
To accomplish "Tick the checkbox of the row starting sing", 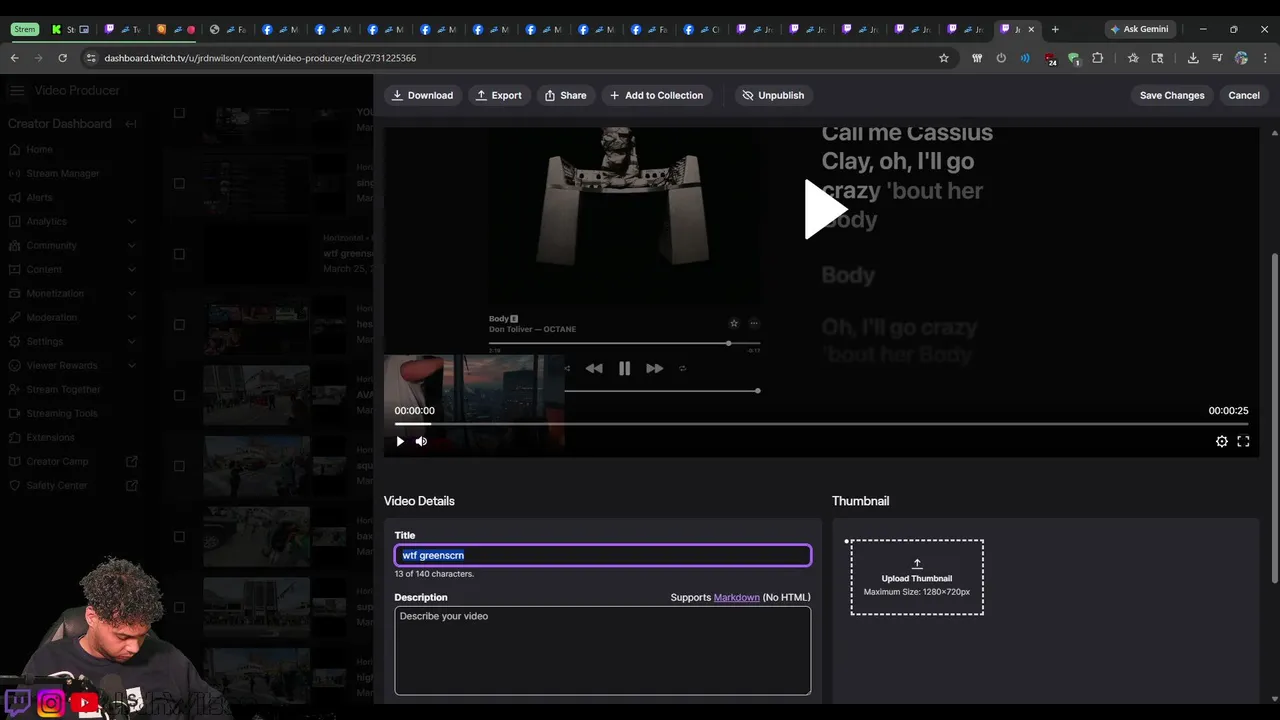I will [x=179, y=183].
